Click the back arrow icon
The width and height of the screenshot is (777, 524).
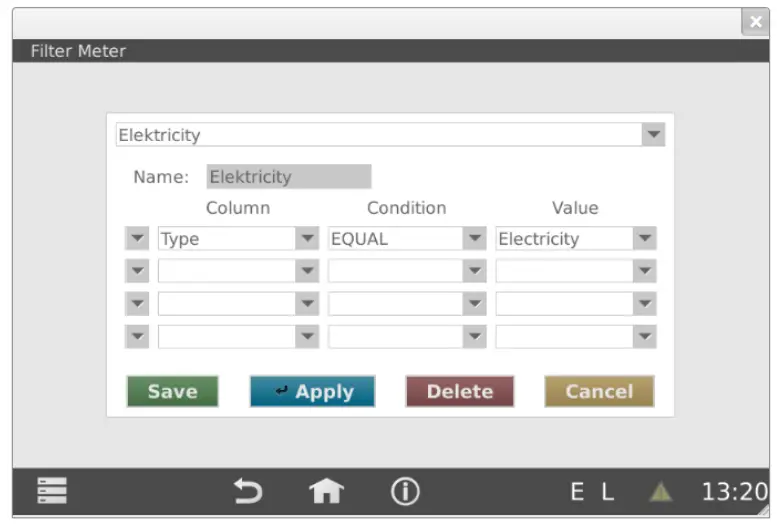(x=247, y=491)
